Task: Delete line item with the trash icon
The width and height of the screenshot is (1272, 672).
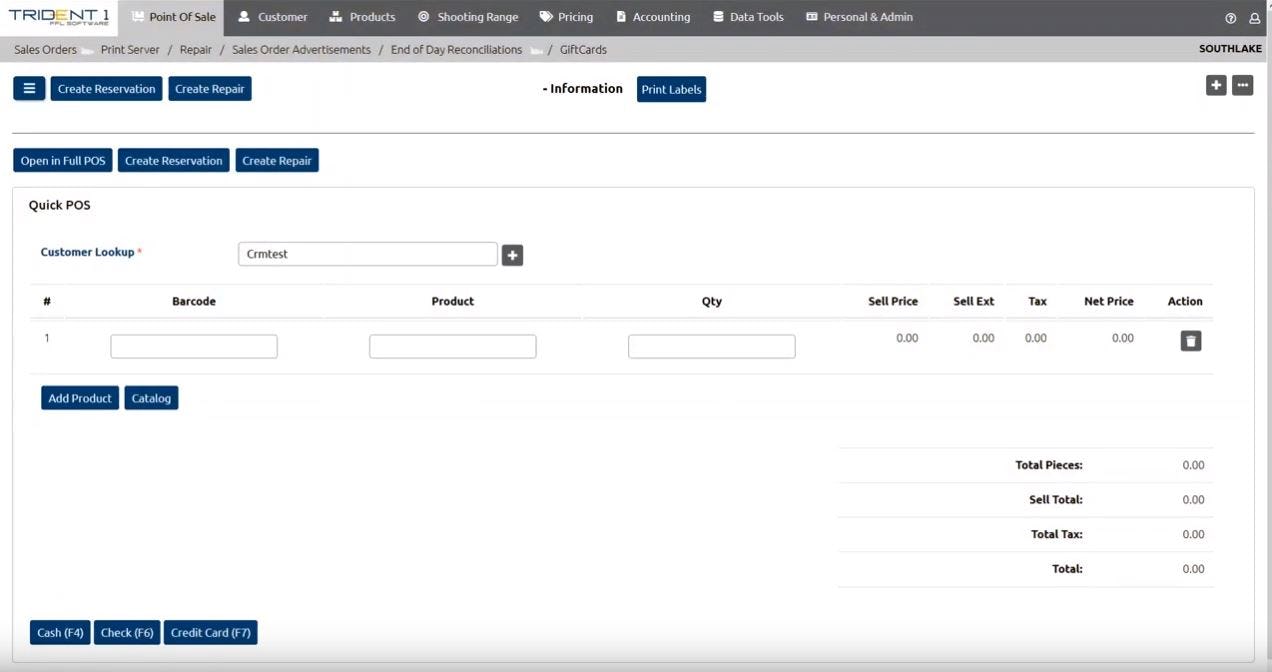Action: tap(1190, 340)
